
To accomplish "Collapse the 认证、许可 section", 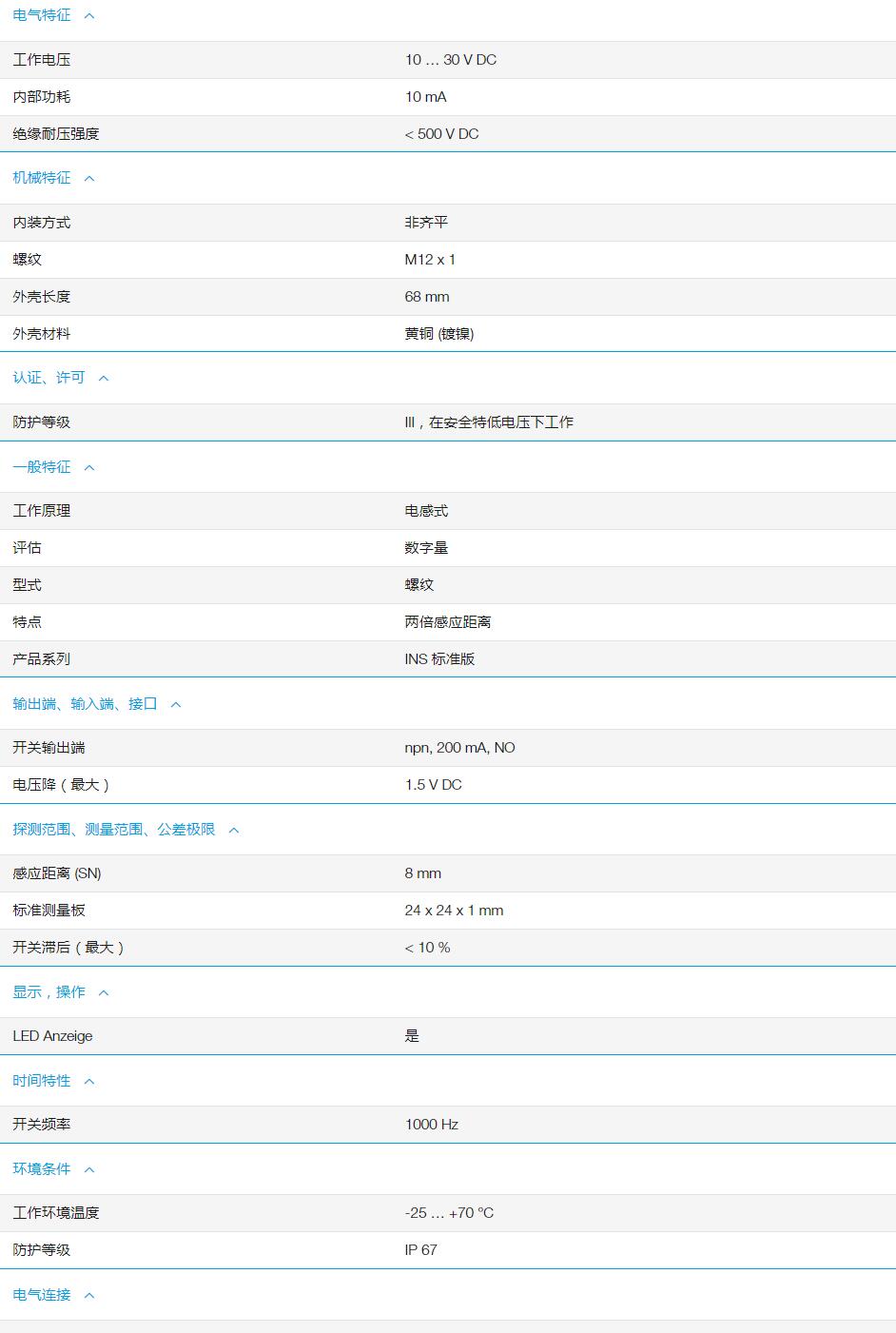I will point(104,378).
